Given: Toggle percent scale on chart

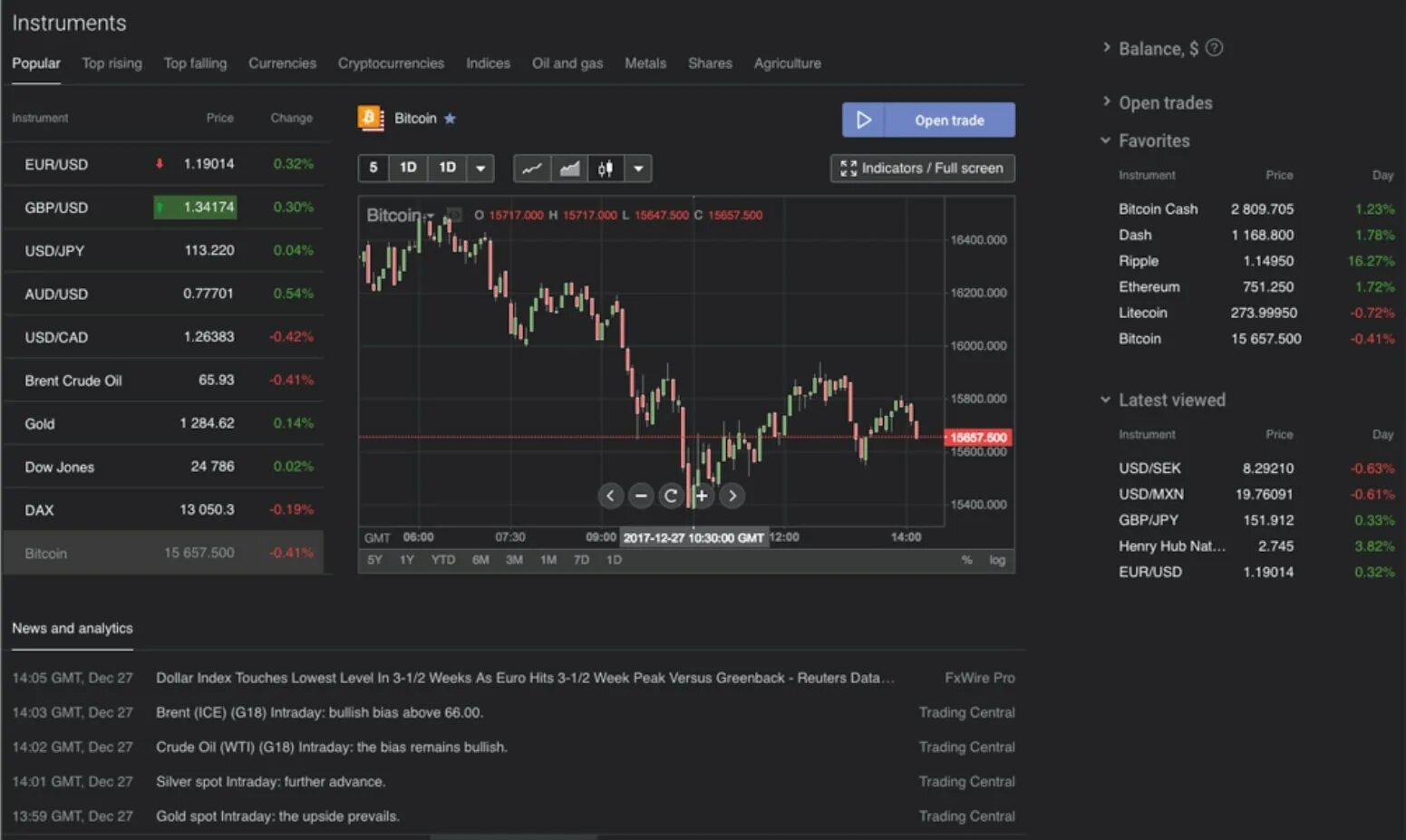Looking at the screenshot, I should 966,560.
